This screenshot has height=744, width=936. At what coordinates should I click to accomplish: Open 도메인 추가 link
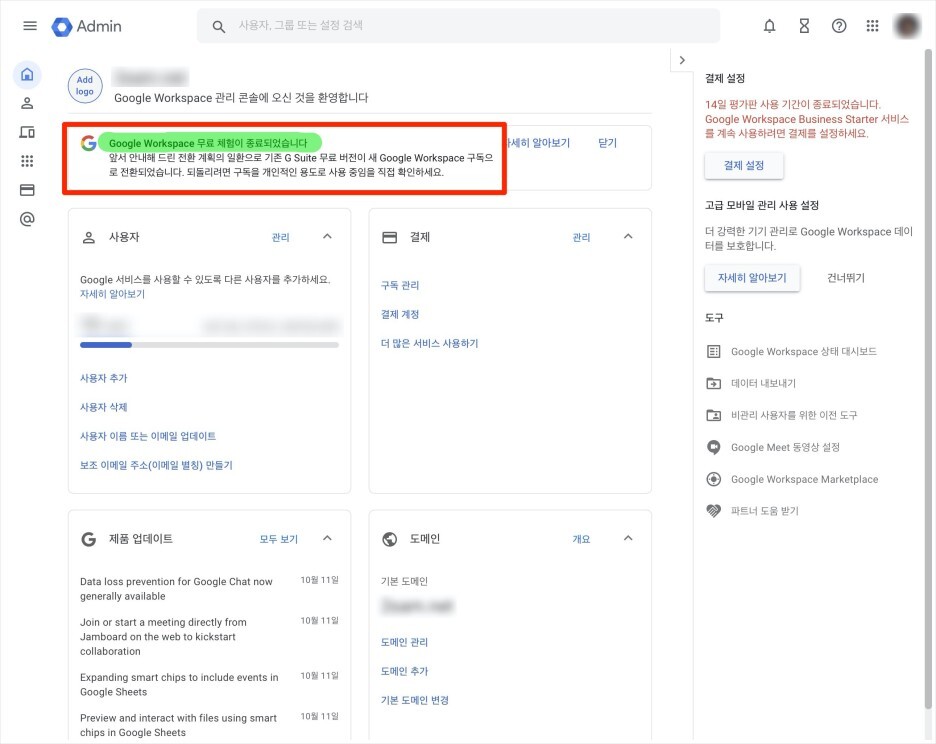pos(404,671)
